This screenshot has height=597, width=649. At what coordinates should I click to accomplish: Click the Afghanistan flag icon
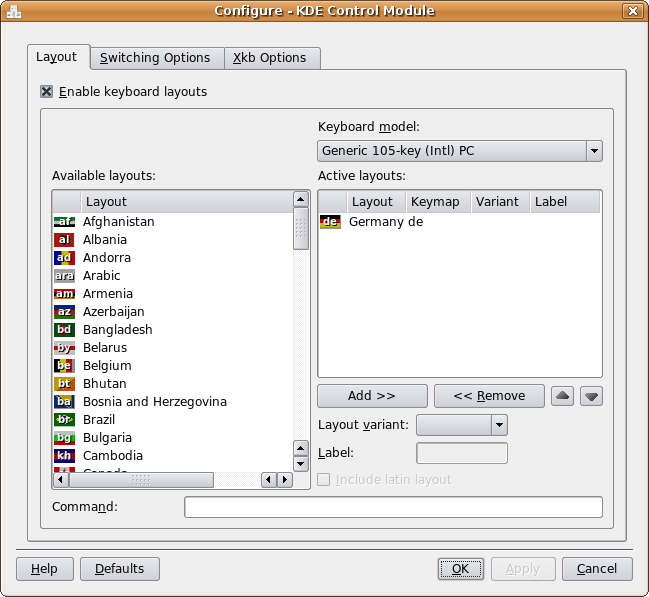[64, 222]
